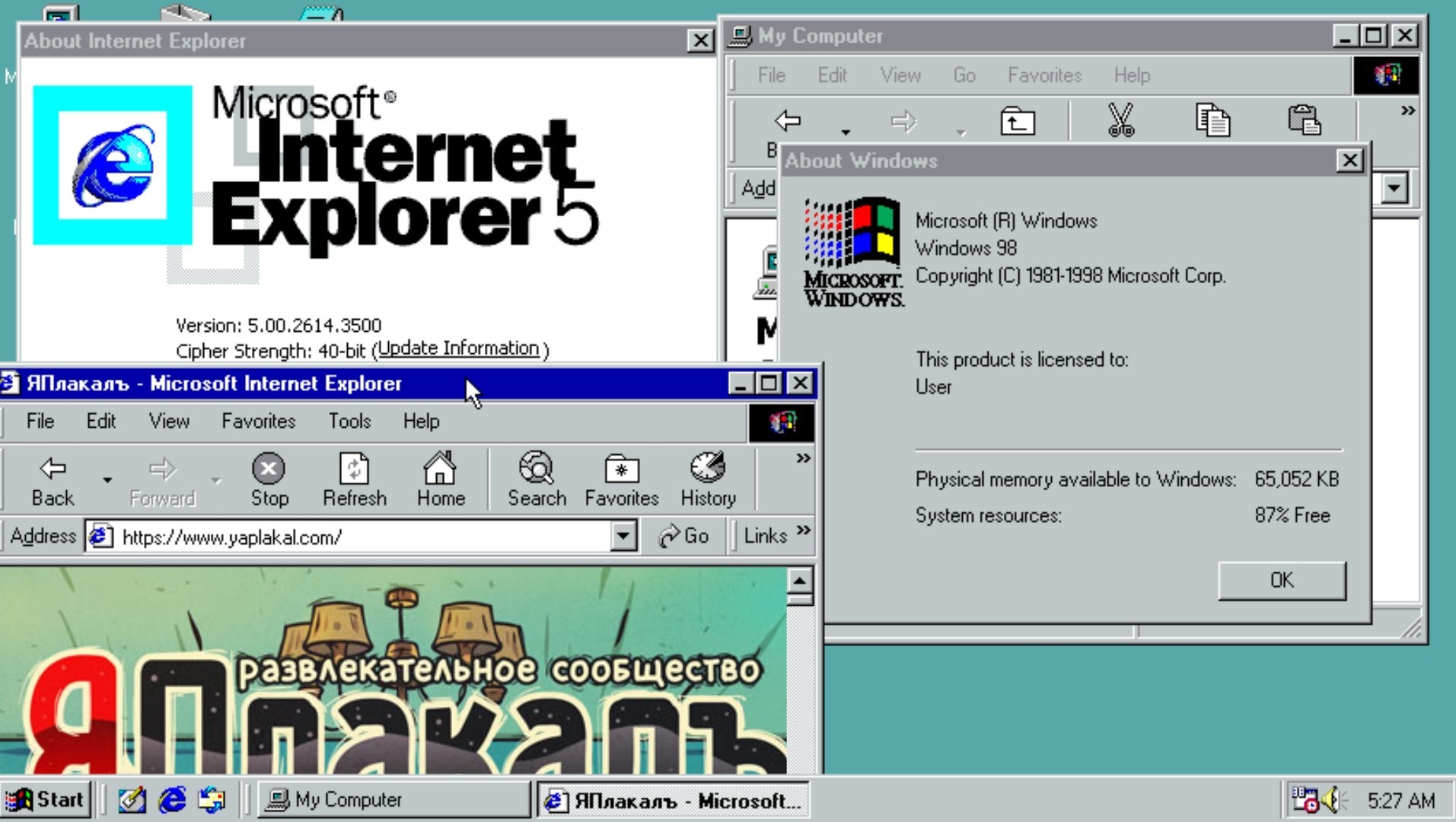Screen dimensions: 1456x822
Task: Close the About Windows dialog
Action: (1349, 161)
